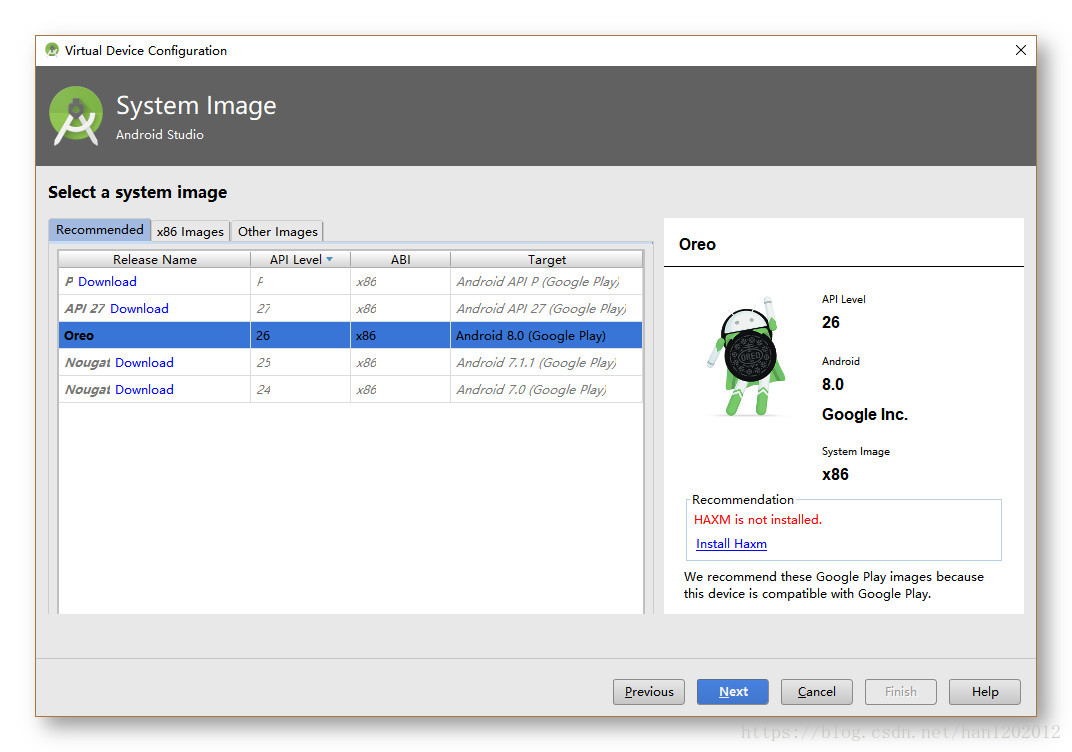Select the Oreo release row
The width and height of the screenshot is (1072, 752).
coord(351,336)
